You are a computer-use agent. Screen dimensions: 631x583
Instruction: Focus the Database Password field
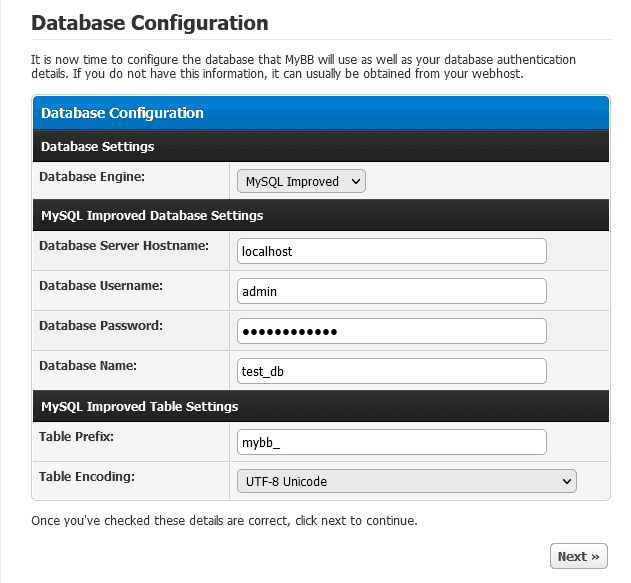coord(392,331)
